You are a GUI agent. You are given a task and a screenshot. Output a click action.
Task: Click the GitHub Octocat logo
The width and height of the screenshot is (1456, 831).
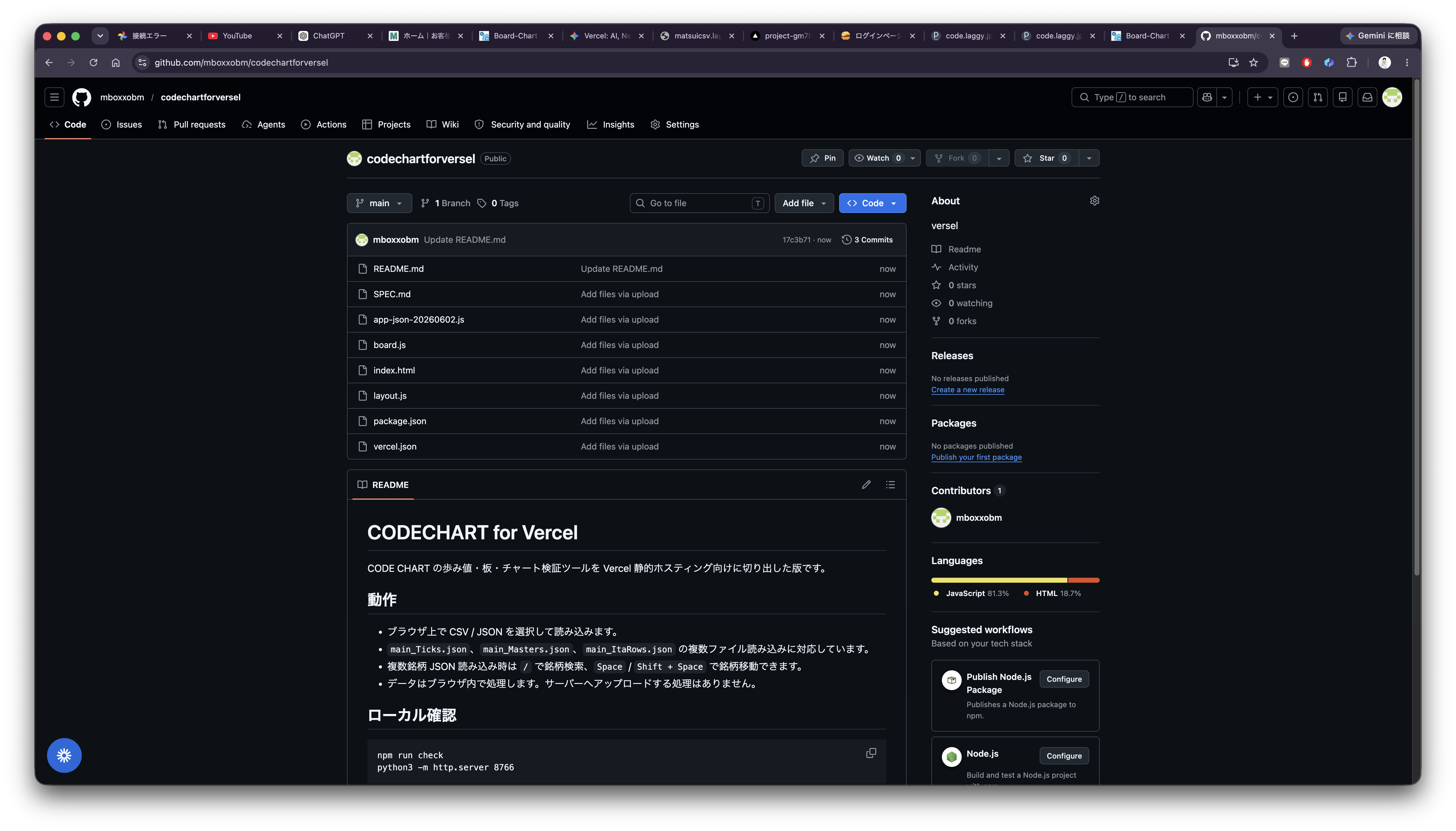point(82,97)
